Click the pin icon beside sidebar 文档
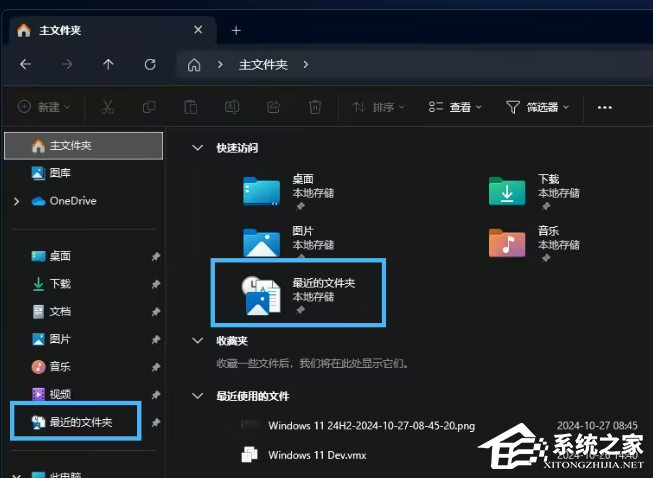Screen dimensions: 653x478 pyautogui.click(x=155, y=312)
